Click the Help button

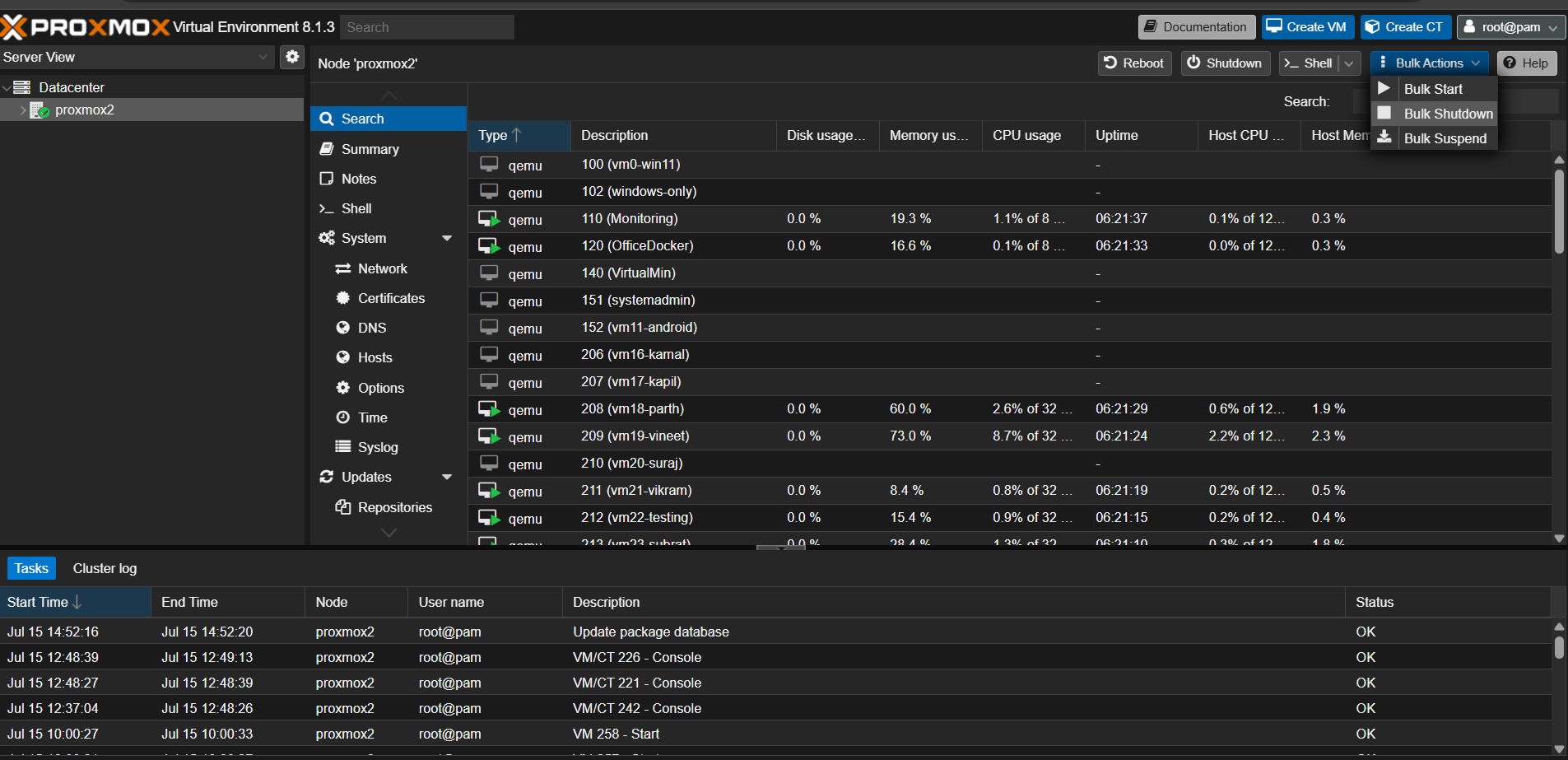point(1527,63)
